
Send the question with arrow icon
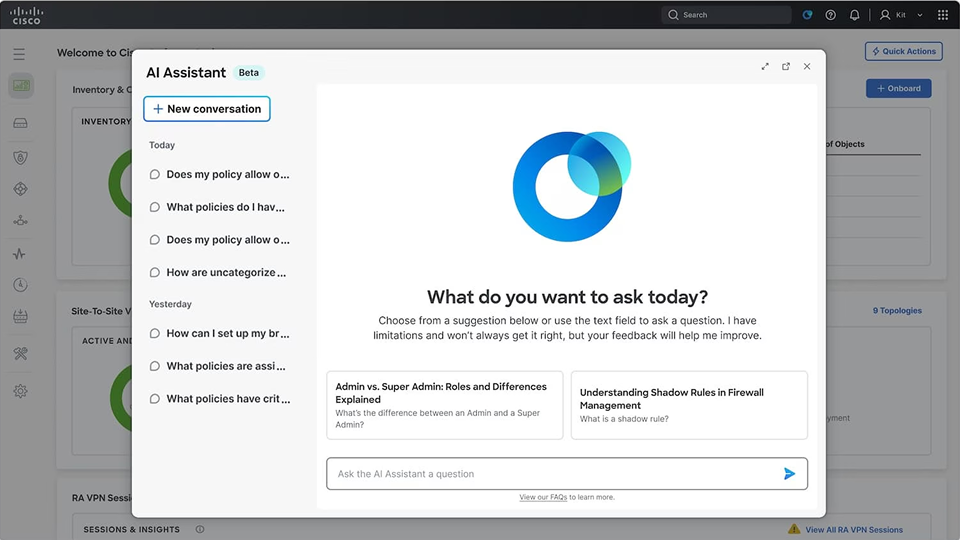coord(789,473)
